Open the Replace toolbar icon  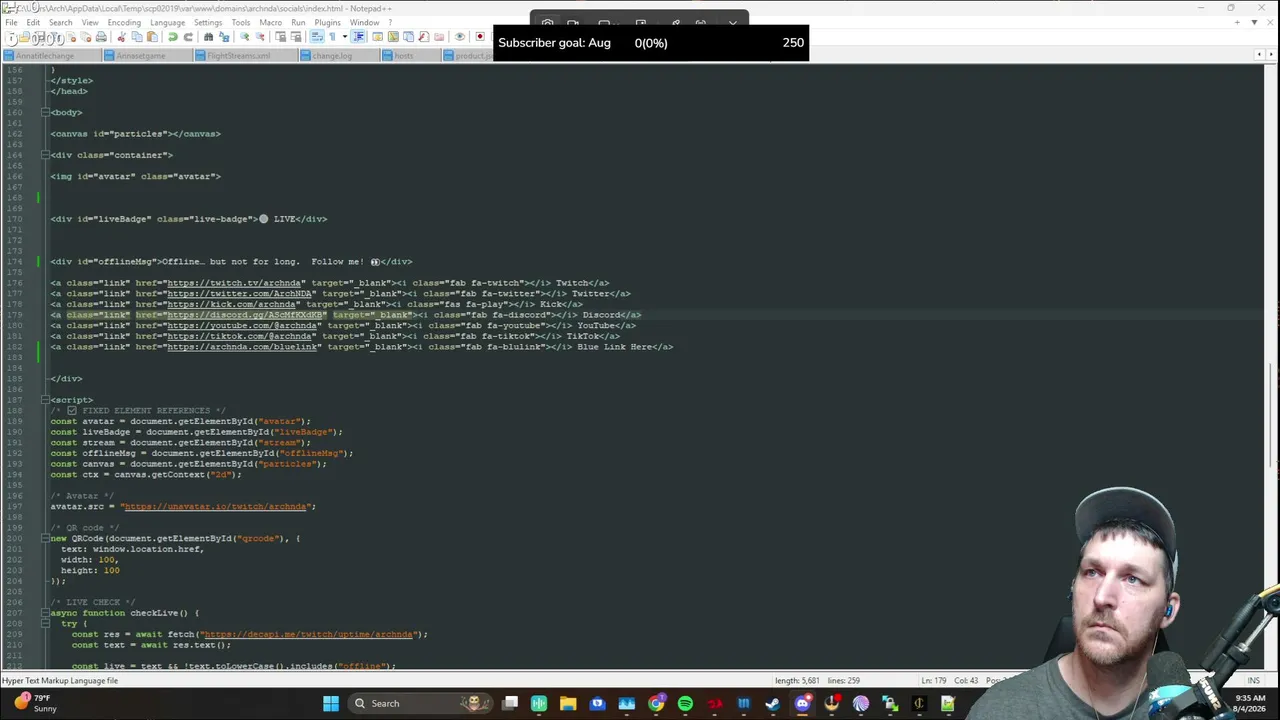[224, 37]
